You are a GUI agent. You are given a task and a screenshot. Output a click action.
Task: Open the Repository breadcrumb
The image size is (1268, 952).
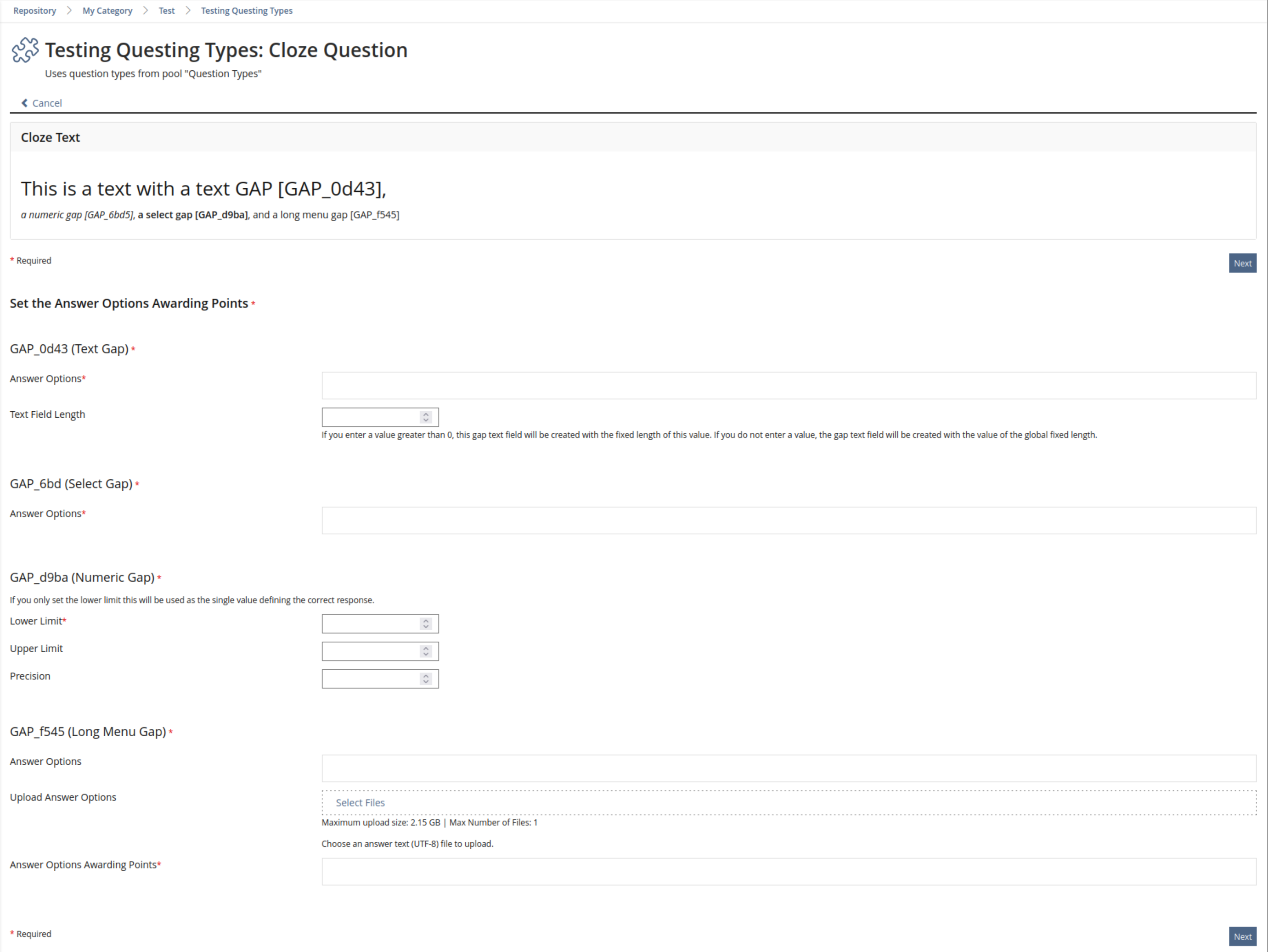34,11
